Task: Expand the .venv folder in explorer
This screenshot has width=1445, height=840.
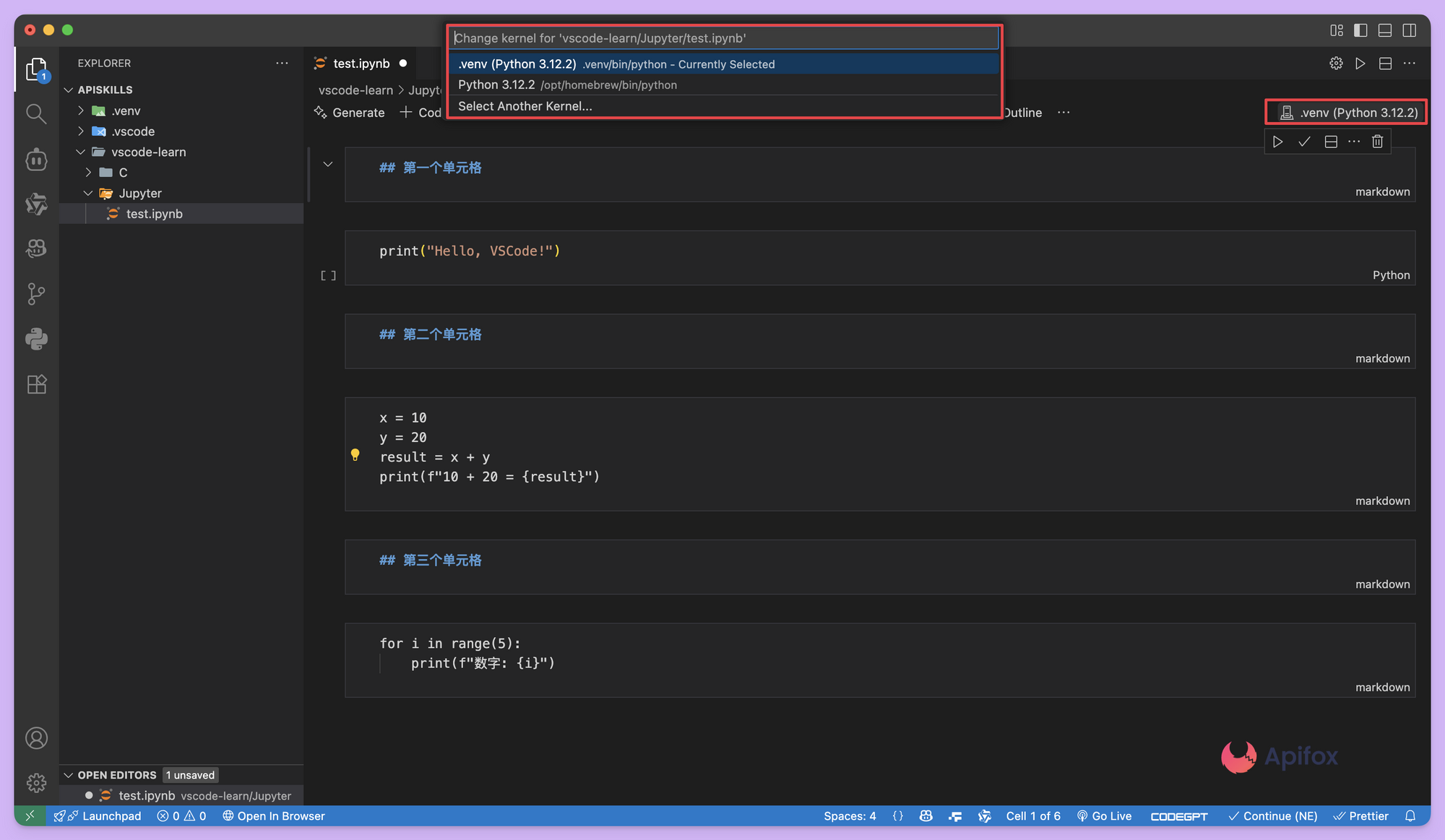Action: coord(126,111)
